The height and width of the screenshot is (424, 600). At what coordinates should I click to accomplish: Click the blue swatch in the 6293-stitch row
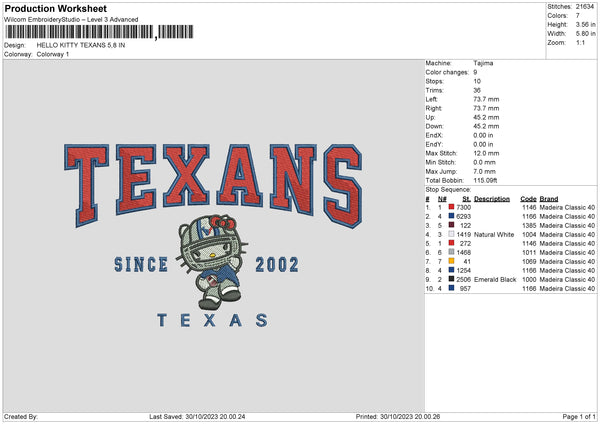[x=452, y=216]
